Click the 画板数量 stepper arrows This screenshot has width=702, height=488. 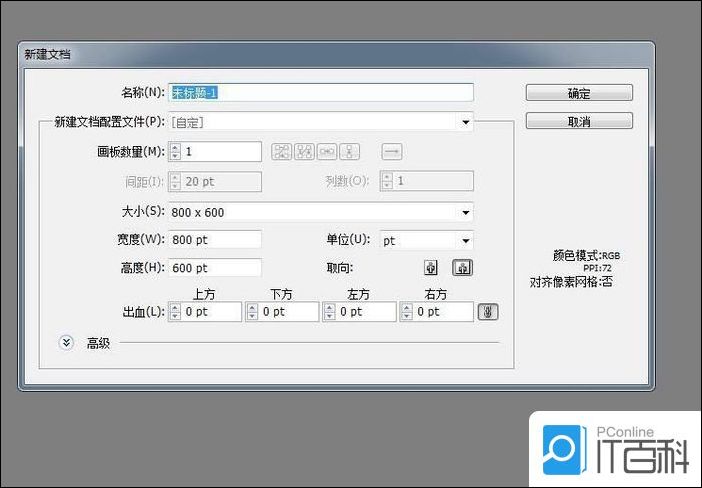click(x=175, y=152)
